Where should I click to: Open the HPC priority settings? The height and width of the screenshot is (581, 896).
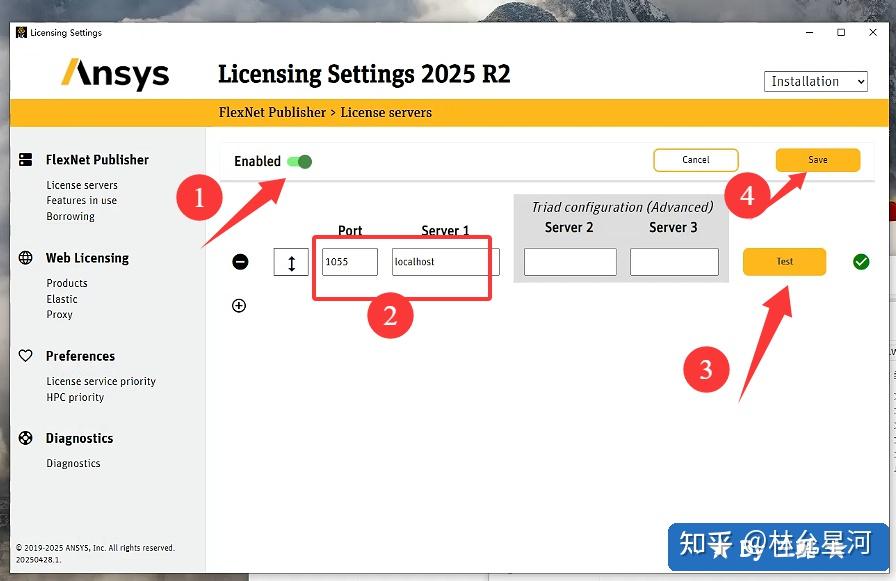coord(74,397)
